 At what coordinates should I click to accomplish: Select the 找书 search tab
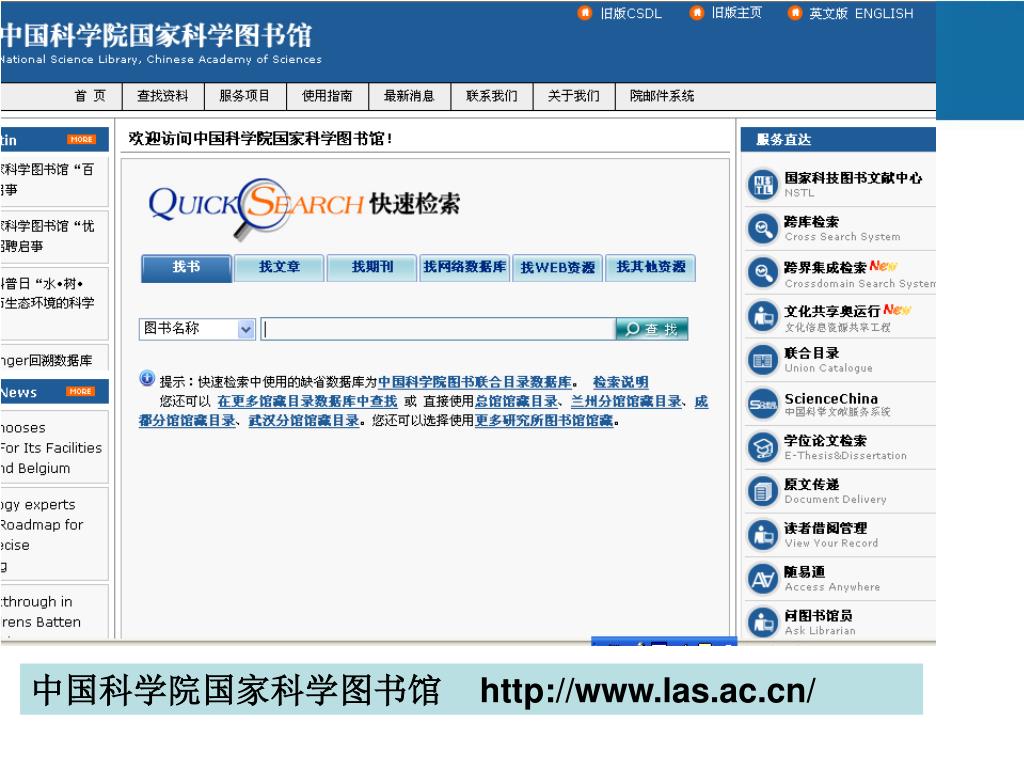(x=186, y=268)
